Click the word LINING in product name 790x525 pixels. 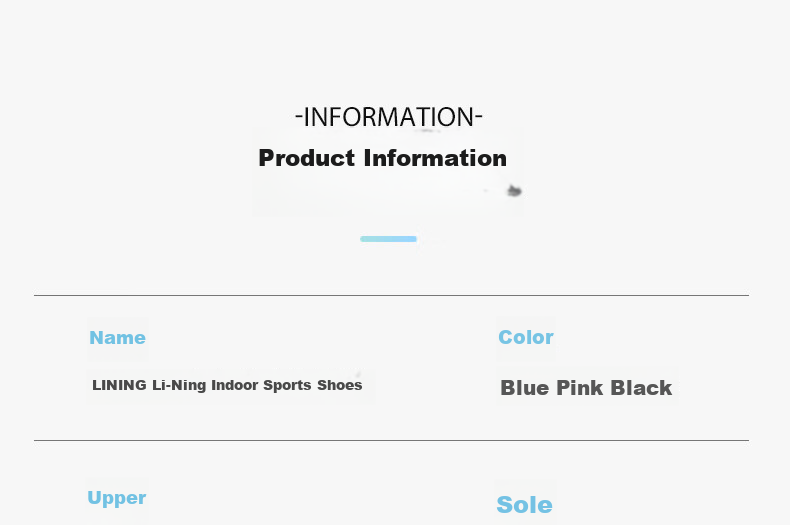119,385
